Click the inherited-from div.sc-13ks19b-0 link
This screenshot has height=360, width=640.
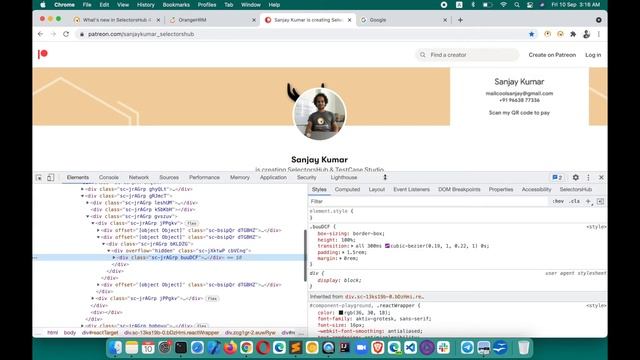384,297
